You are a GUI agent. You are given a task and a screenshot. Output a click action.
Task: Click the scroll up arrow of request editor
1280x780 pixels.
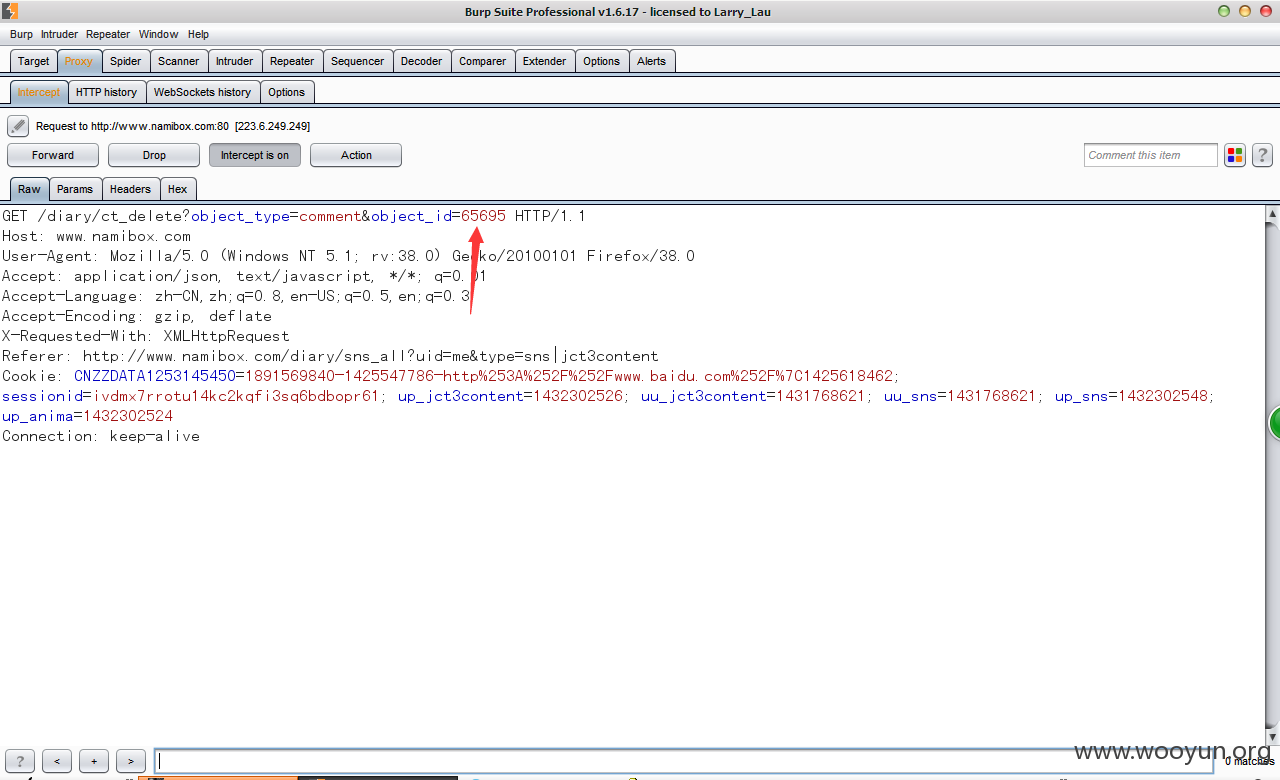(1273, 213)
